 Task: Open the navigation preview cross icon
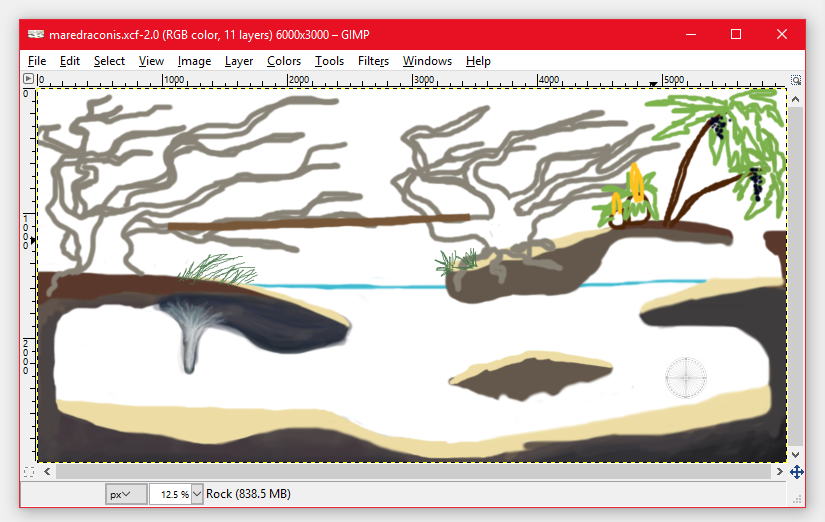[797, 472]
